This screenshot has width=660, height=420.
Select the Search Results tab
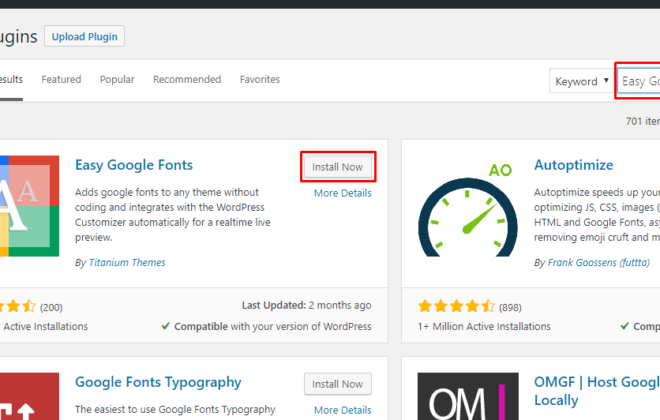click(11, 79)
